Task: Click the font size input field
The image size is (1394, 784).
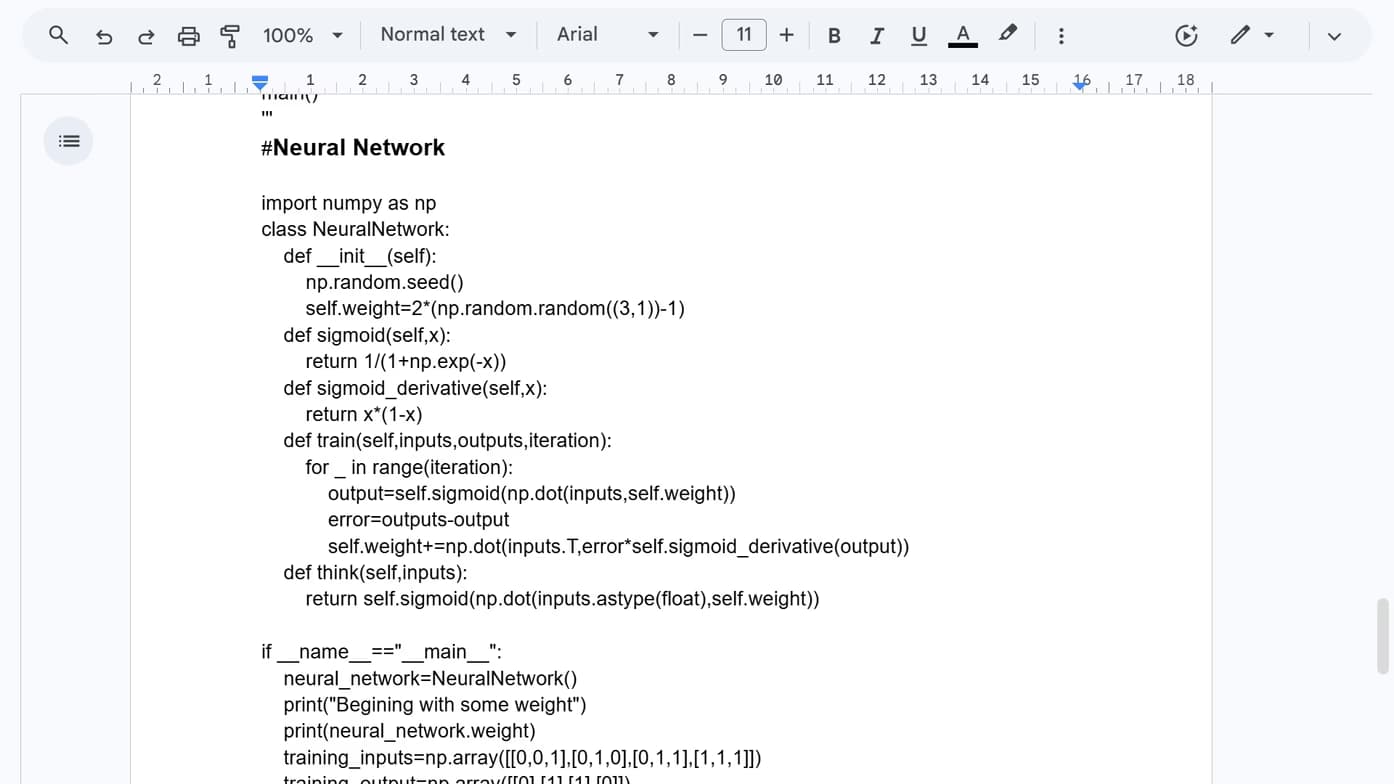Action: tap(743, 33)
